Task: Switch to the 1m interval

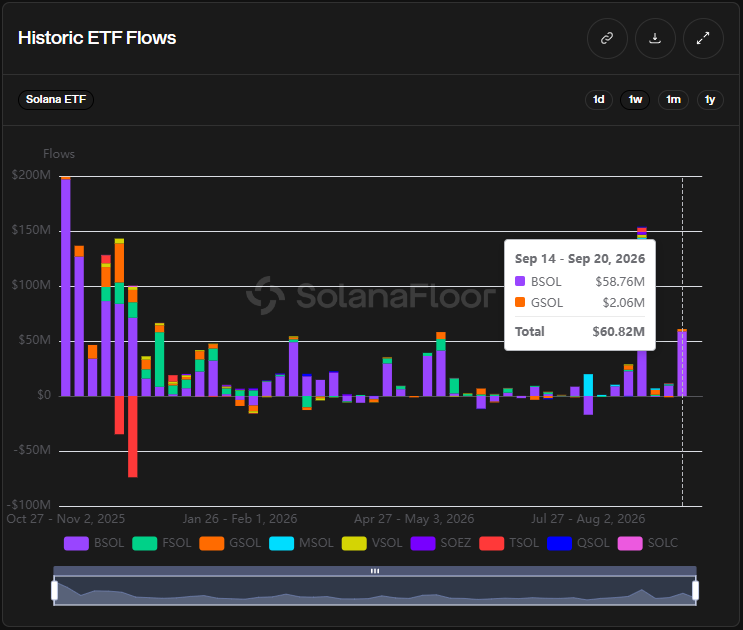Action: 673,99
